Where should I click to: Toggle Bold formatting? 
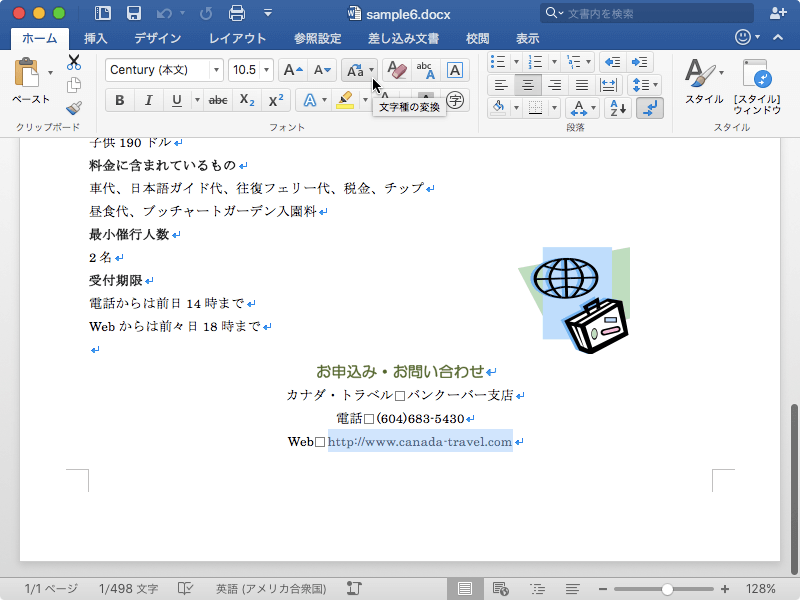(120, 100)
